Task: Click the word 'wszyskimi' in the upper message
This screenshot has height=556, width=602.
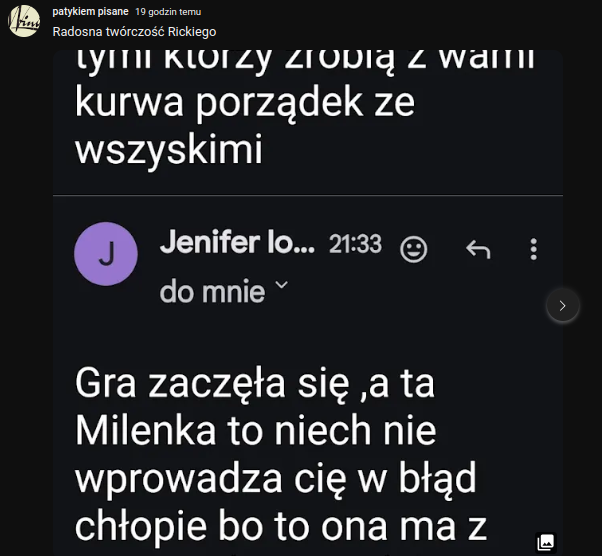Action: [169, 150]
